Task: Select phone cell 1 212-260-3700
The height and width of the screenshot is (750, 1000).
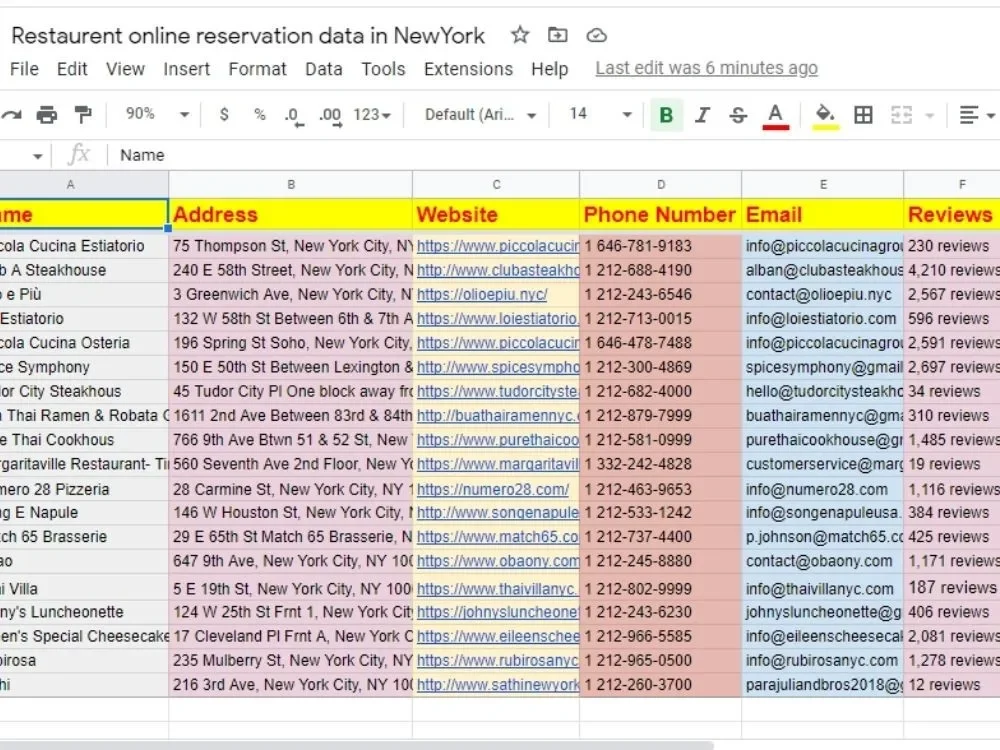Action: tap(661, 685)
